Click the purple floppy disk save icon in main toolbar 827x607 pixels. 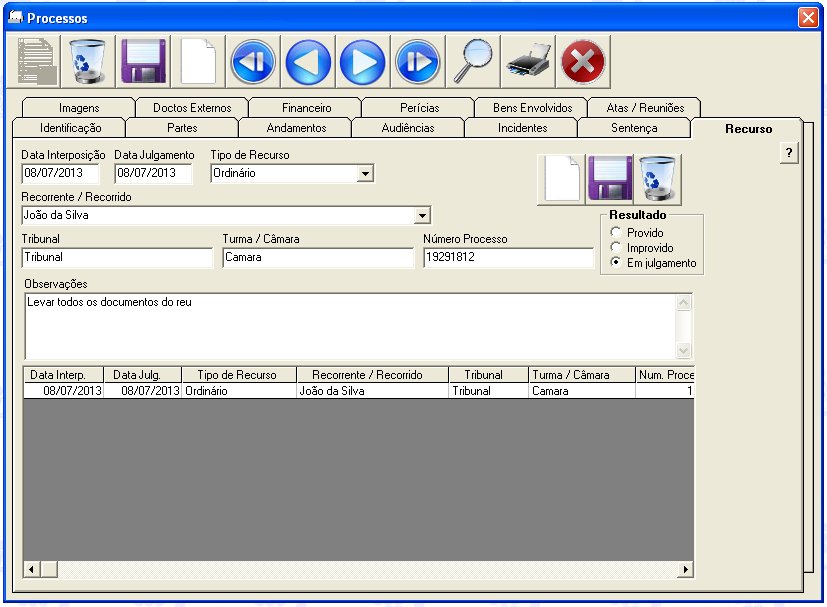(143, 61)
